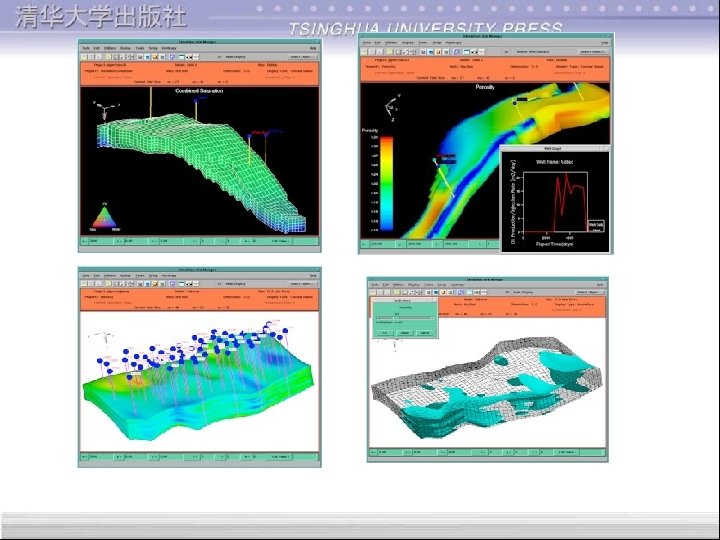Image resolution: width=720 pixels, height=540 pixels.
Task: Open Edit menu in Porosity window
Action: 377,43
